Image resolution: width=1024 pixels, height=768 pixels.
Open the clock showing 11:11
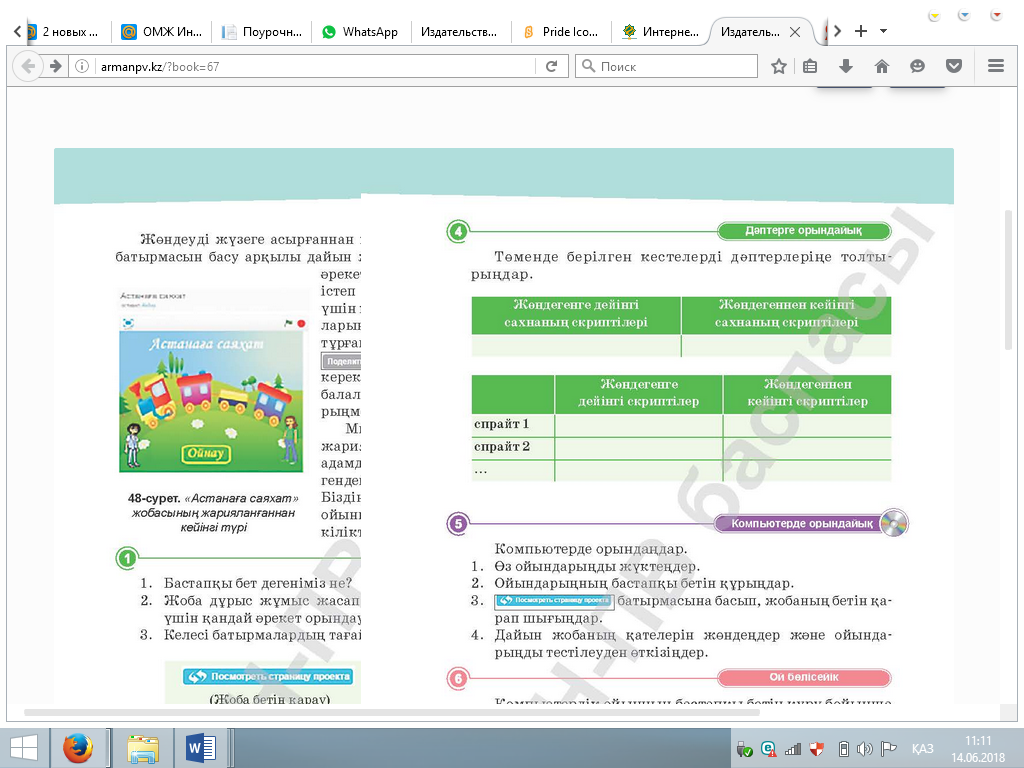click(978, 749)
